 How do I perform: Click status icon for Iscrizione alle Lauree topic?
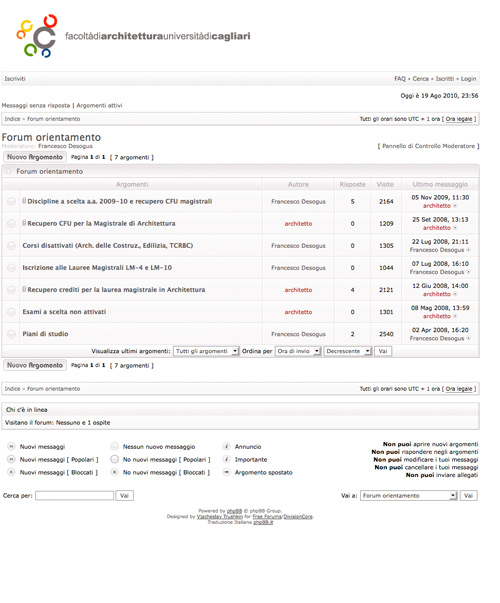tap(11, 268)
